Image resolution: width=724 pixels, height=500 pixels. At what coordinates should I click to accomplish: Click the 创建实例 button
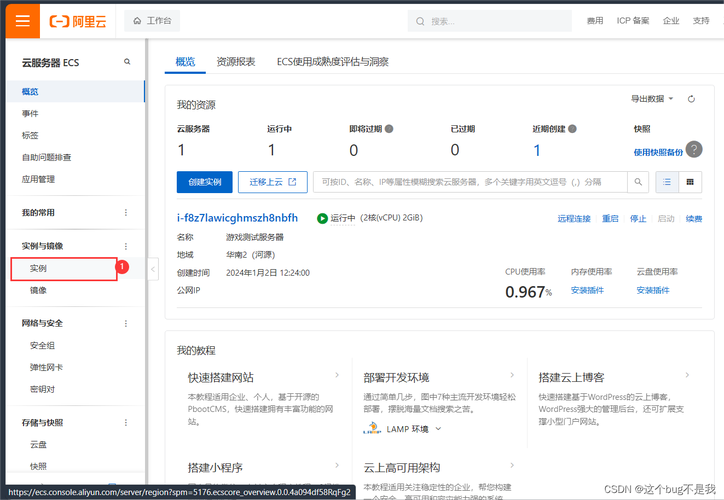click(x=205, y=182)
